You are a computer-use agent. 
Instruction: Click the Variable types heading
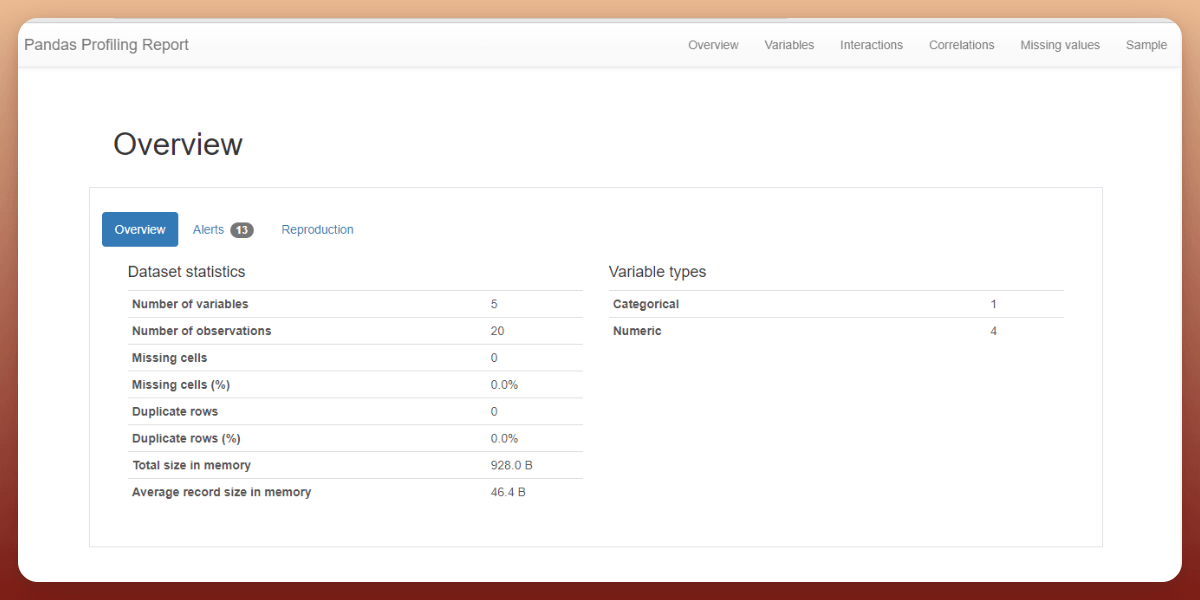657,272
